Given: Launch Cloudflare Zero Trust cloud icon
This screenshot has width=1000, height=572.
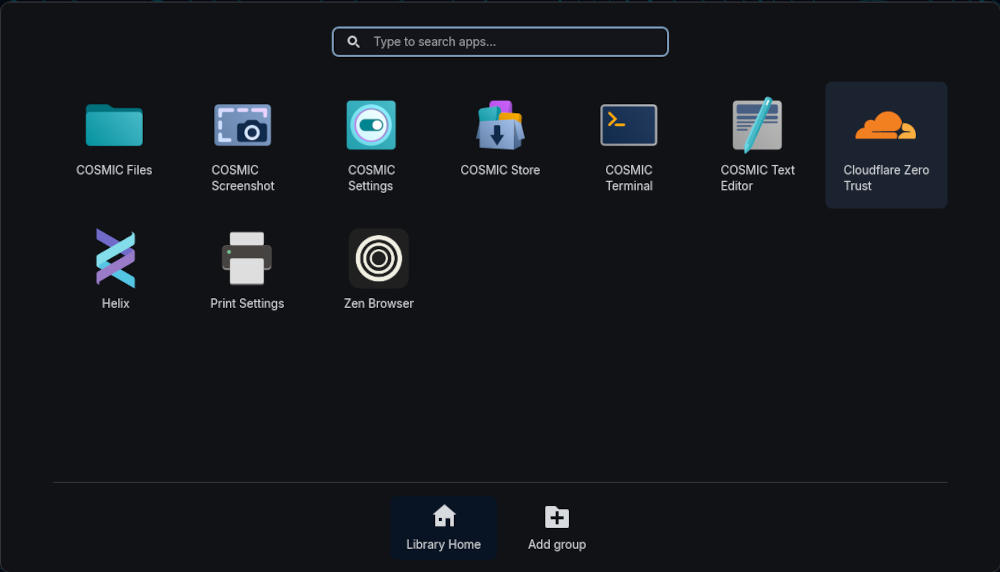Looking at the screenshot, I should click(x=886, y=125).
